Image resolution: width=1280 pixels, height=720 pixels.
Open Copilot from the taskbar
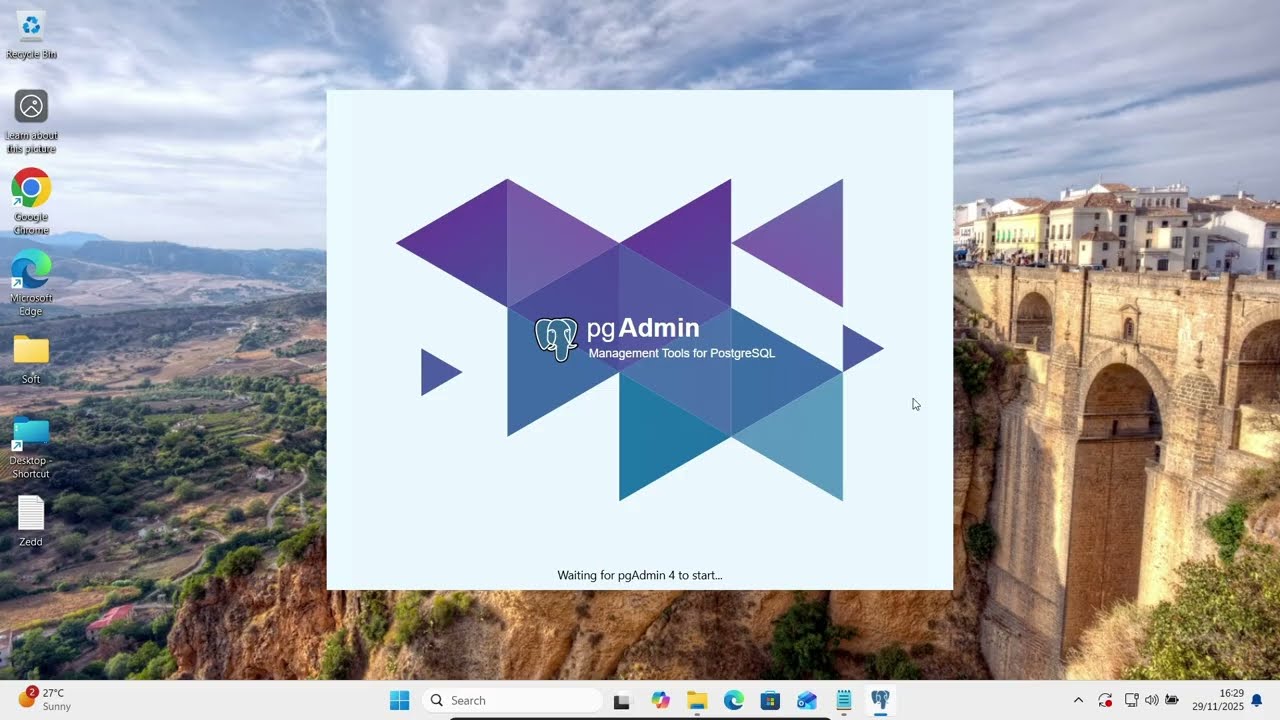pyautogui.click(x=660, y=700)
